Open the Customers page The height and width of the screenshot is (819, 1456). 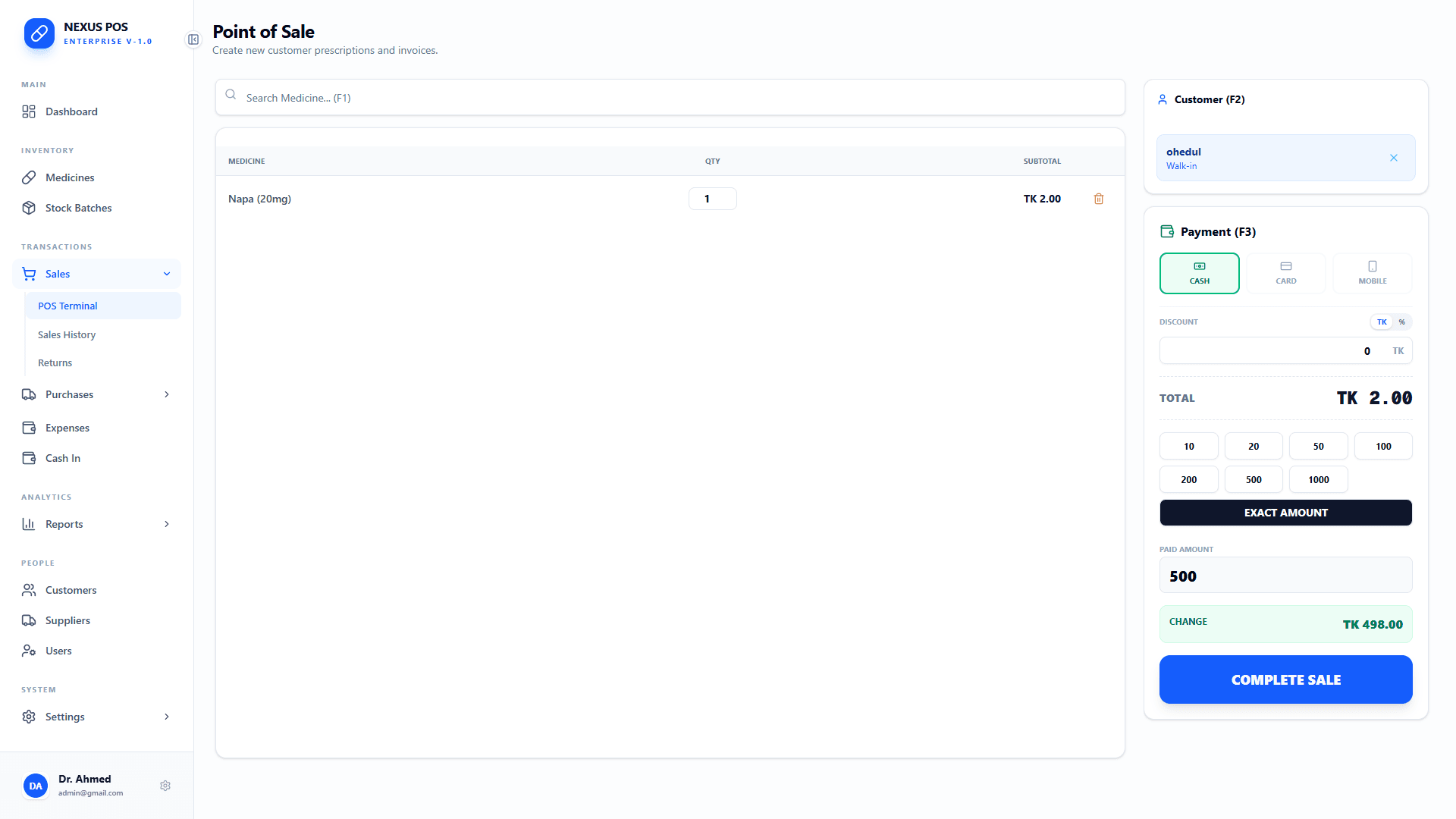coord(71,589)
